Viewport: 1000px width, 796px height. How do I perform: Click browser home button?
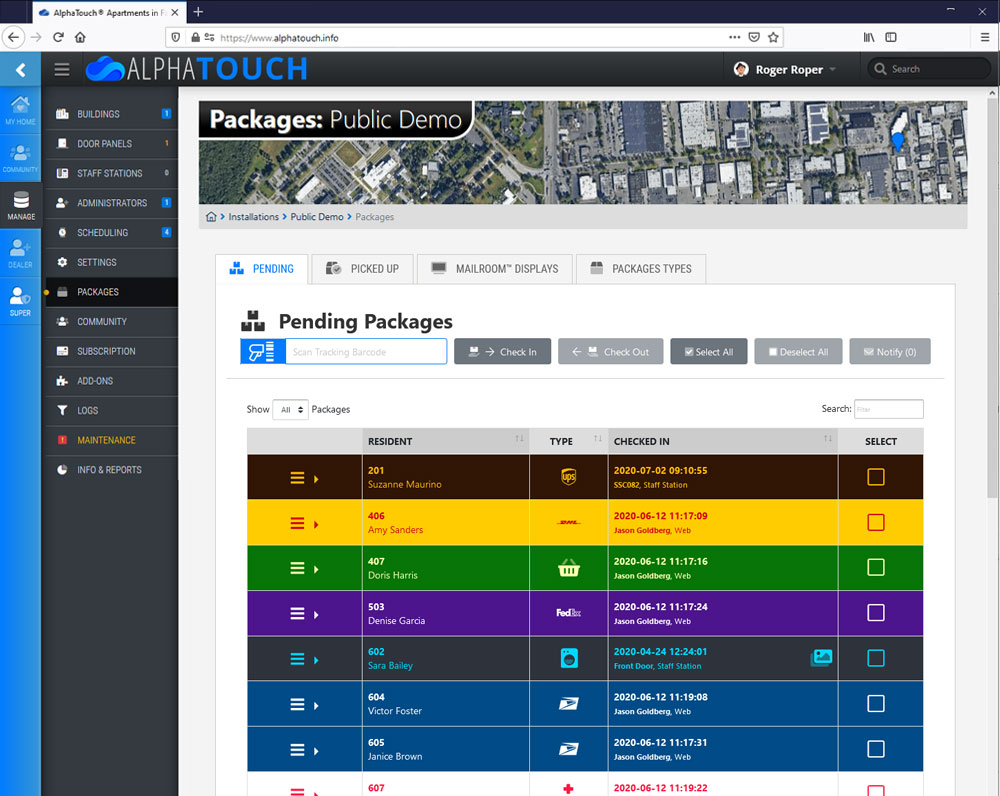click(80, 37)
